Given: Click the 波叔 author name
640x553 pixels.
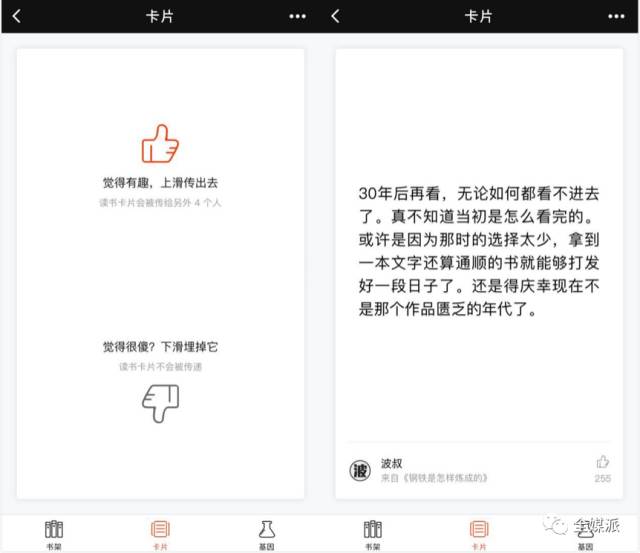Looking at the screenshot, I should click(x=392, y=463).
